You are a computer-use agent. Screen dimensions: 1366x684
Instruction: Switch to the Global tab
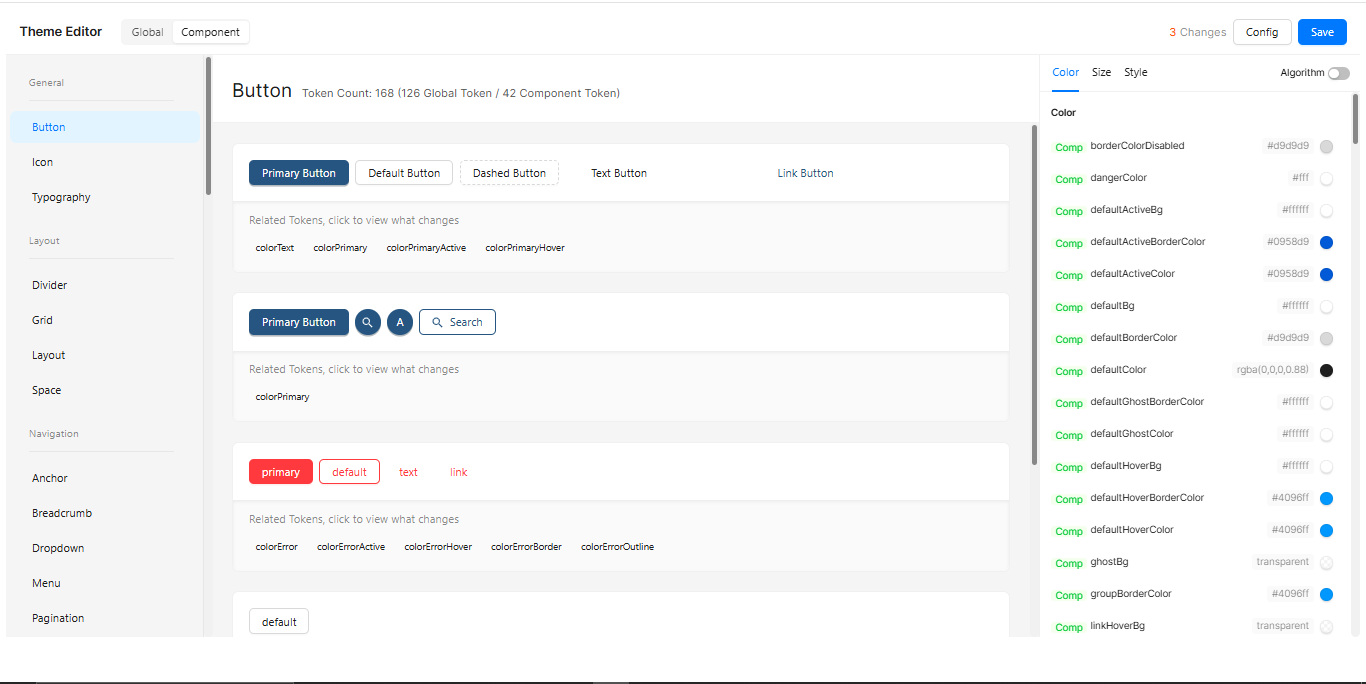tap(147, 32)
